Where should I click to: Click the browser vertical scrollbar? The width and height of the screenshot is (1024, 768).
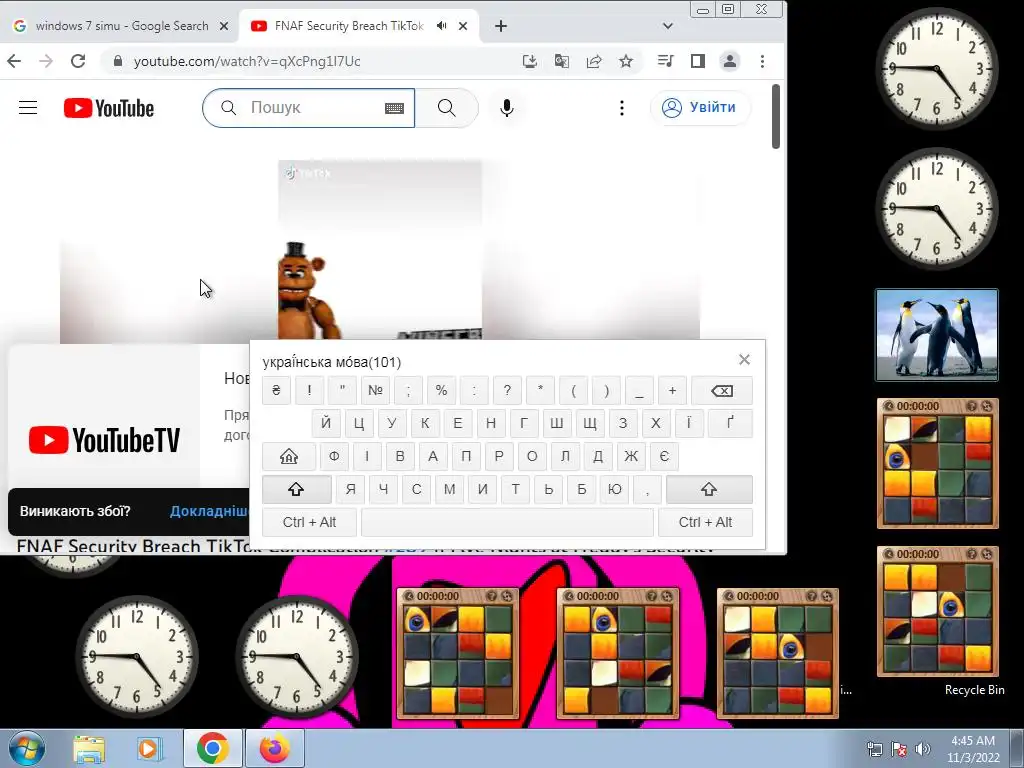click(776, 116)
